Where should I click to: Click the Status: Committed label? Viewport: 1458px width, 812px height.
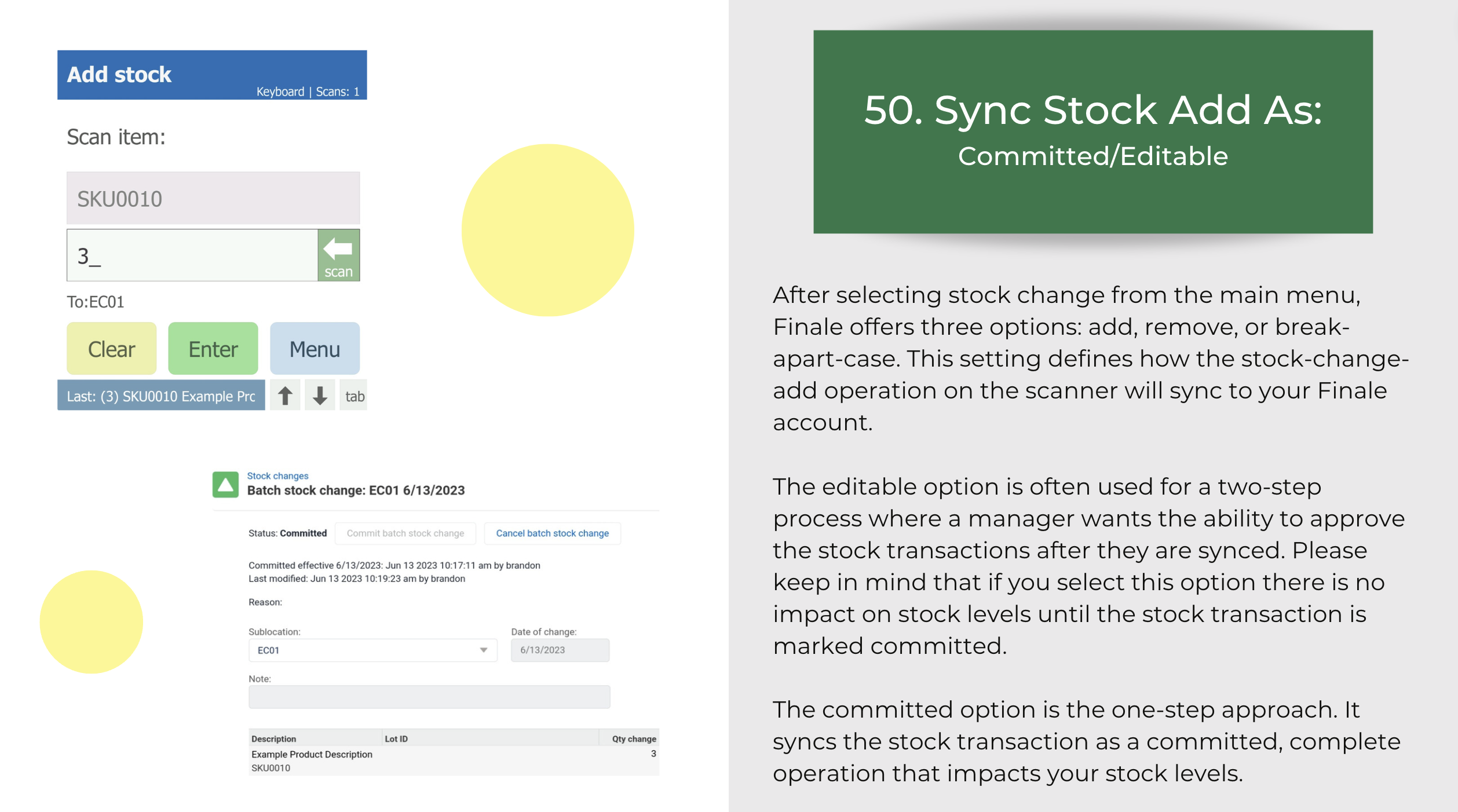tap(287, 533)
